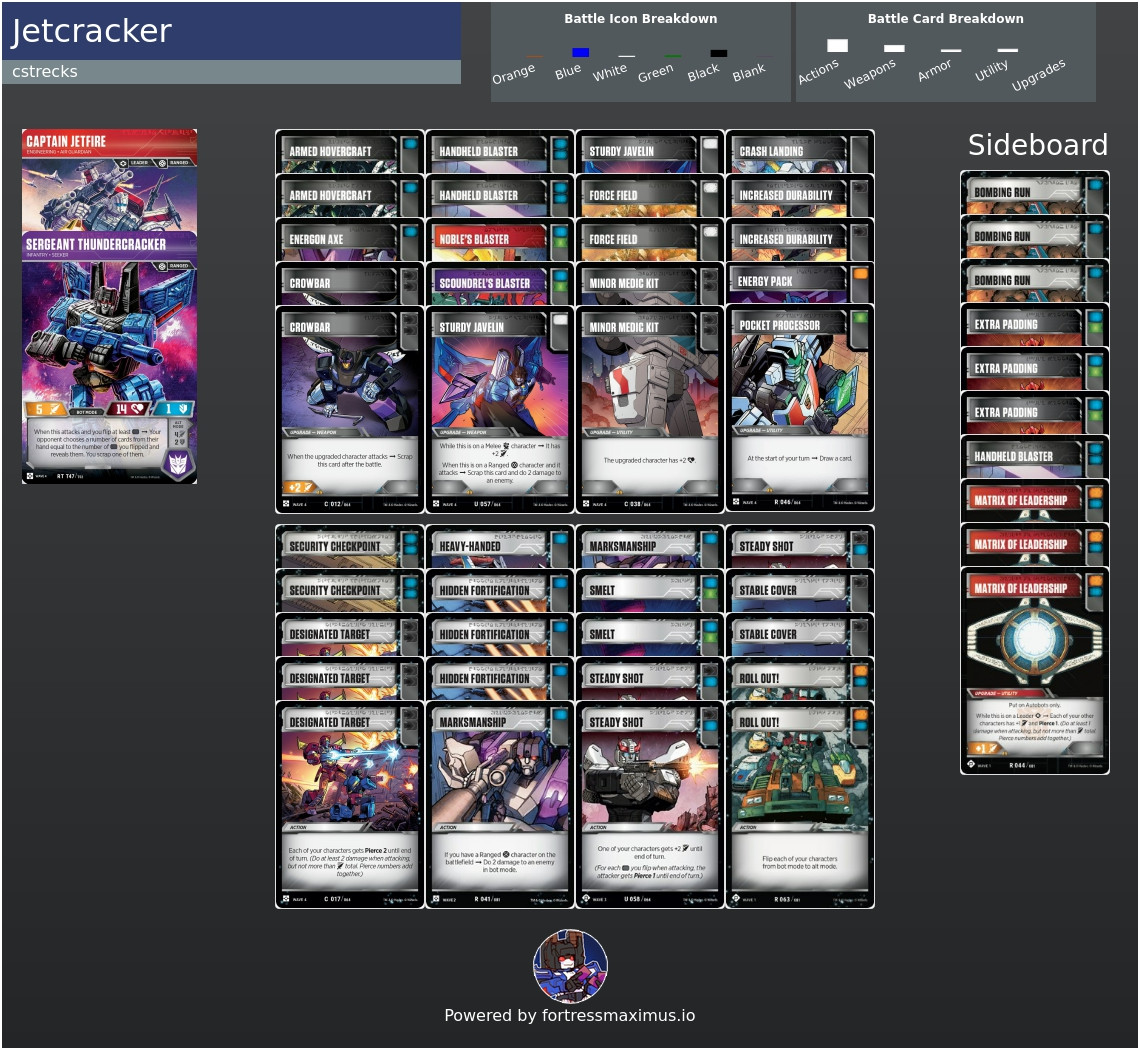This screenshot has width=1140, height=1050.
Task: Click the black bar in Battle Icon Breakdown
Action: coord(718,53)
